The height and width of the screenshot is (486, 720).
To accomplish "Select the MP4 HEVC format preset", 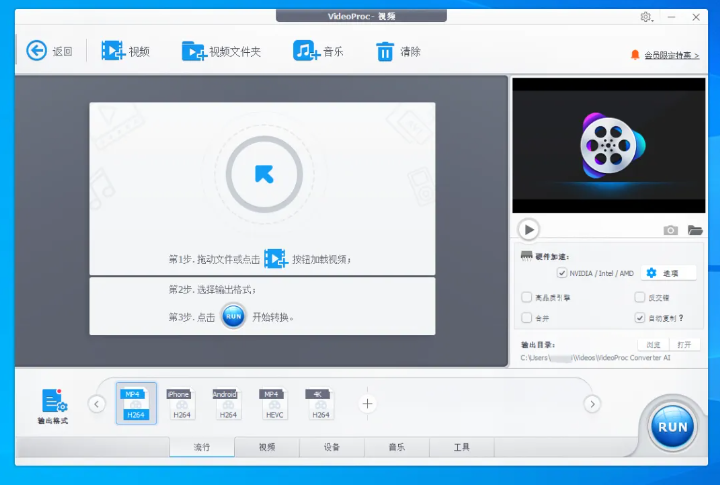I will (274, 404).
